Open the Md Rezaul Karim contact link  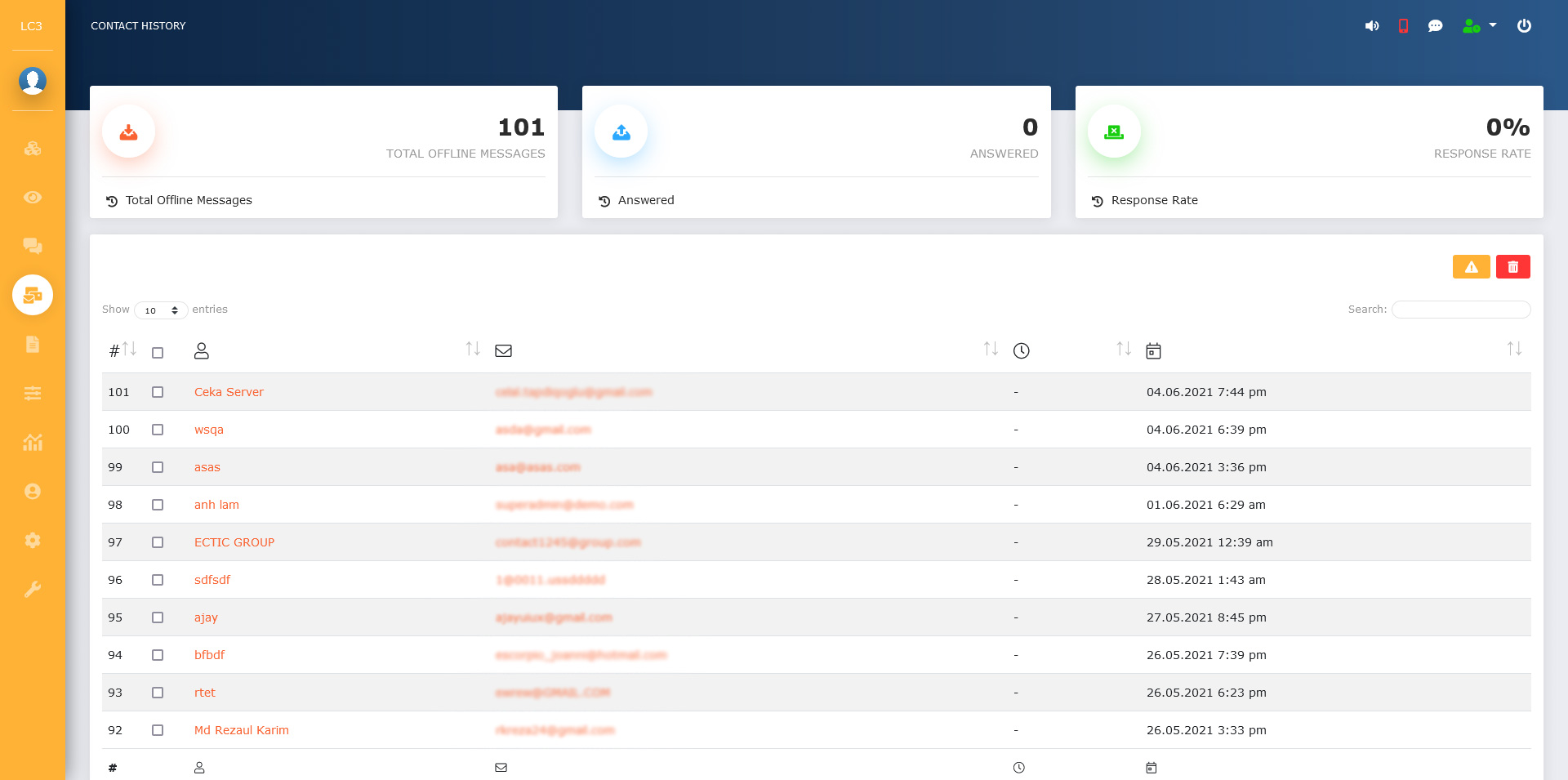241,730
